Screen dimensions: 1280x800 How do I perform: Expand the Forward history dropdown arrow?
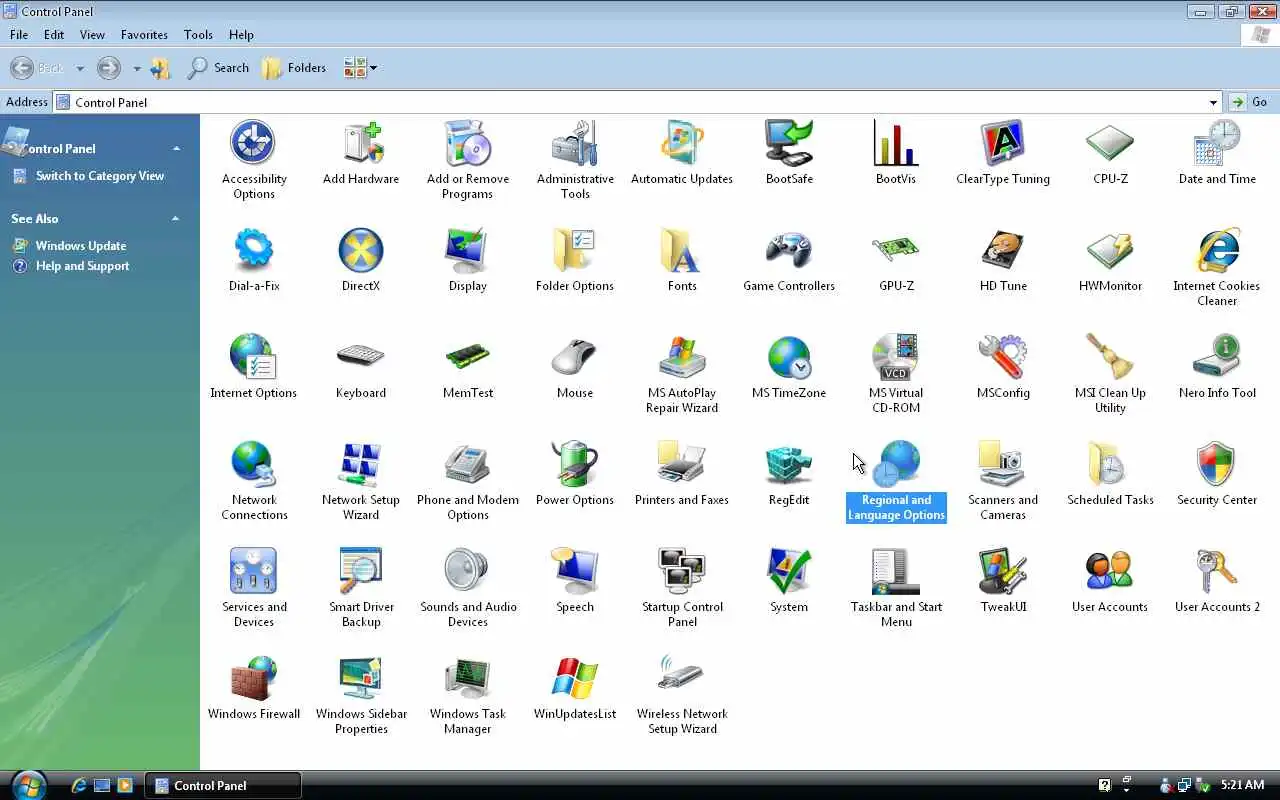click(x=137, y=69)
